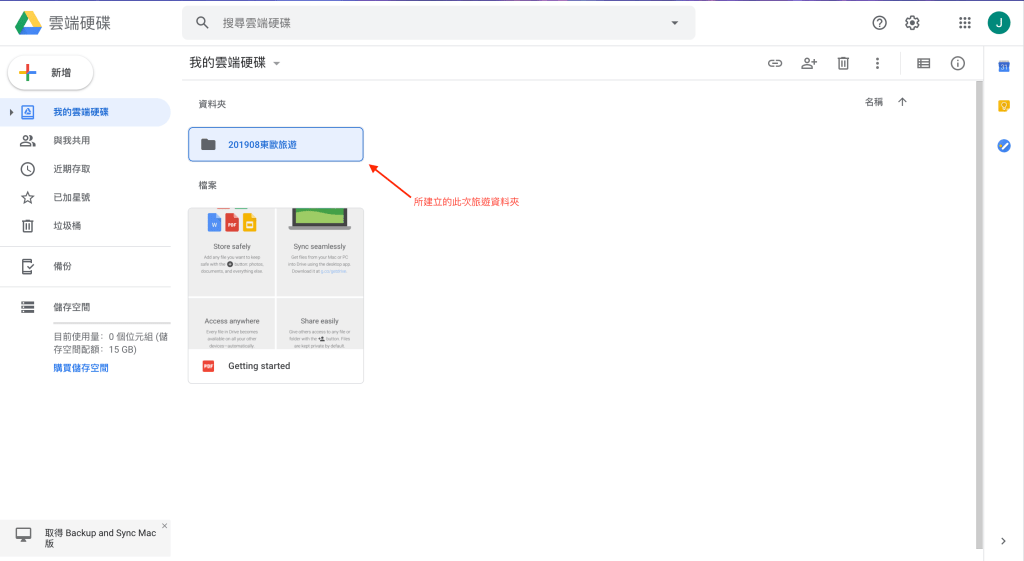Switch to list view layout

tap(923, 63)
